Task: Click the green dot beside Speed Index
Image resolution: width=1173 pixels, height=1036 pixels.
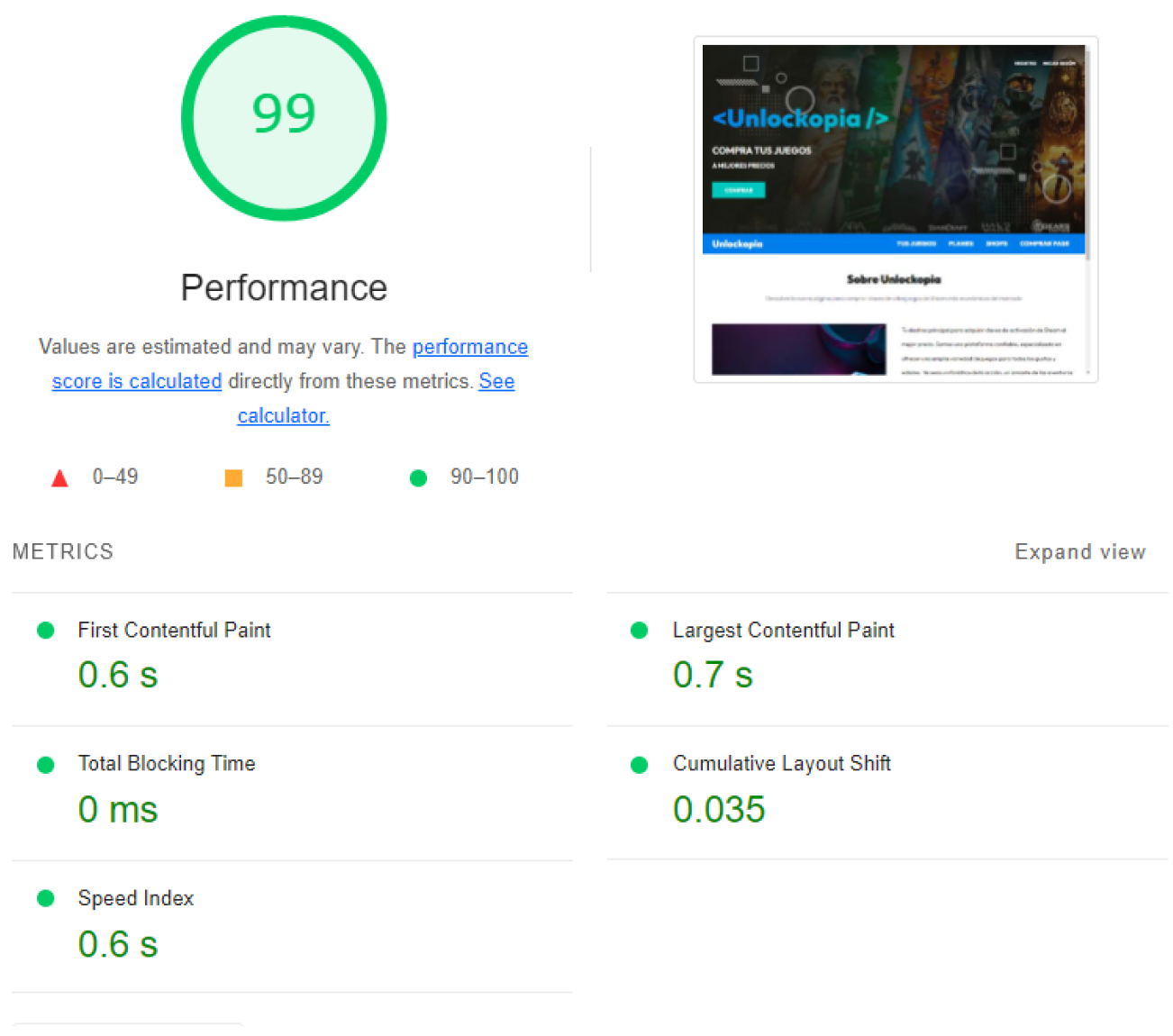Action: pos(46,898)
